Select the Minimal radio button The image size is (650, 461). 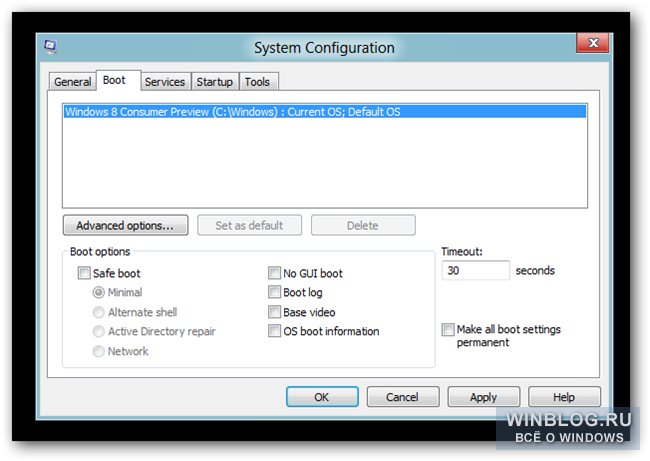[99, 293]
